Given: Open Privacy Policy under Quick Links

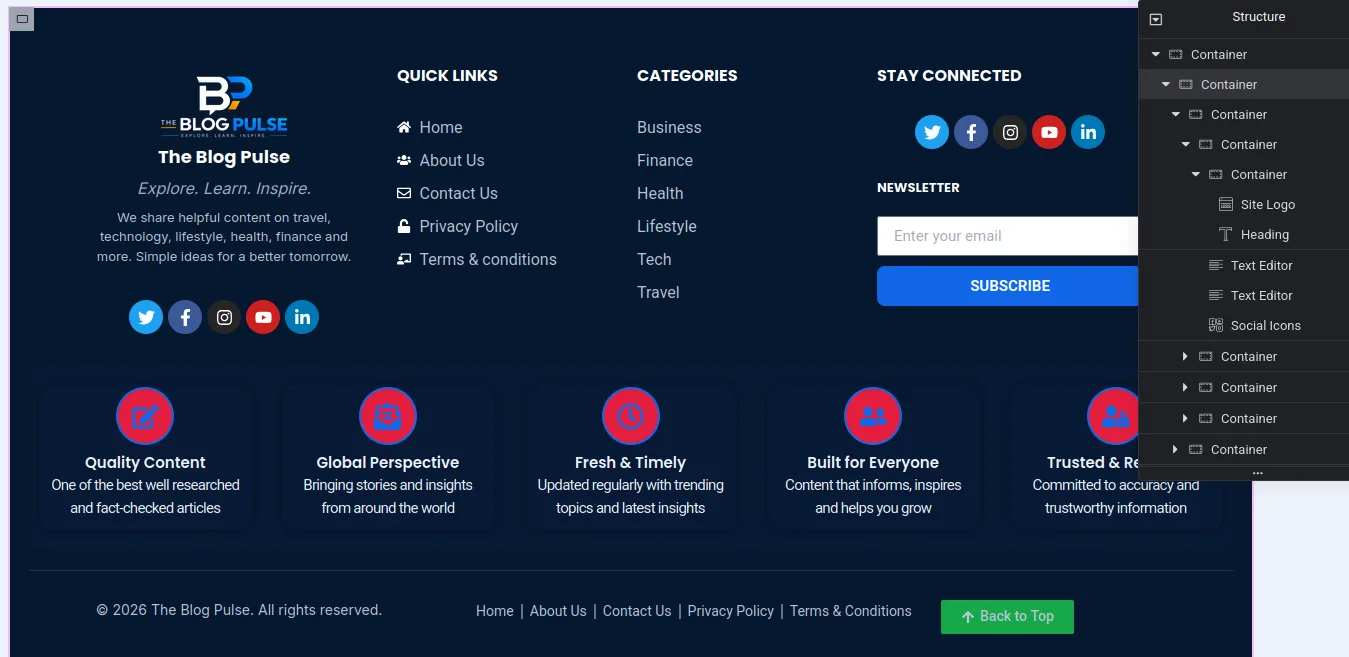Looking at the screenshot, I should [469, 226].
